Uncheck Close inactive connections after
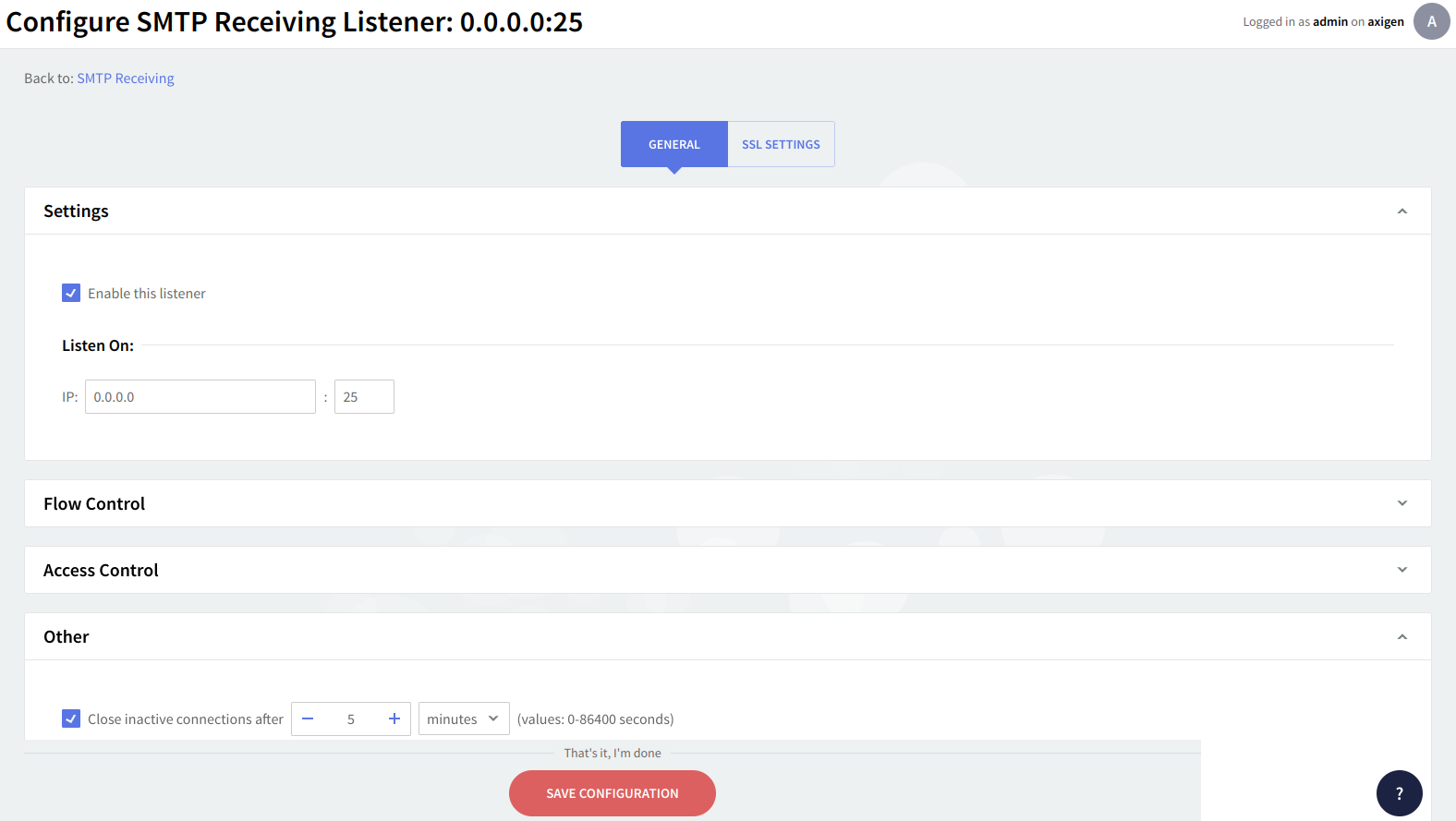The height and width of the screenshot is (821, 1456). [x=71, y=718]
